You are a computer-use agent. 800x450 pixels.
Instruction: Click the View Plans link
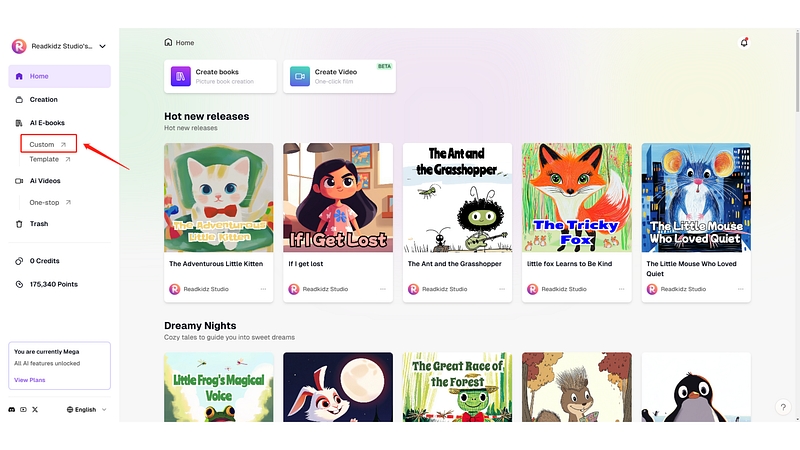30,380
